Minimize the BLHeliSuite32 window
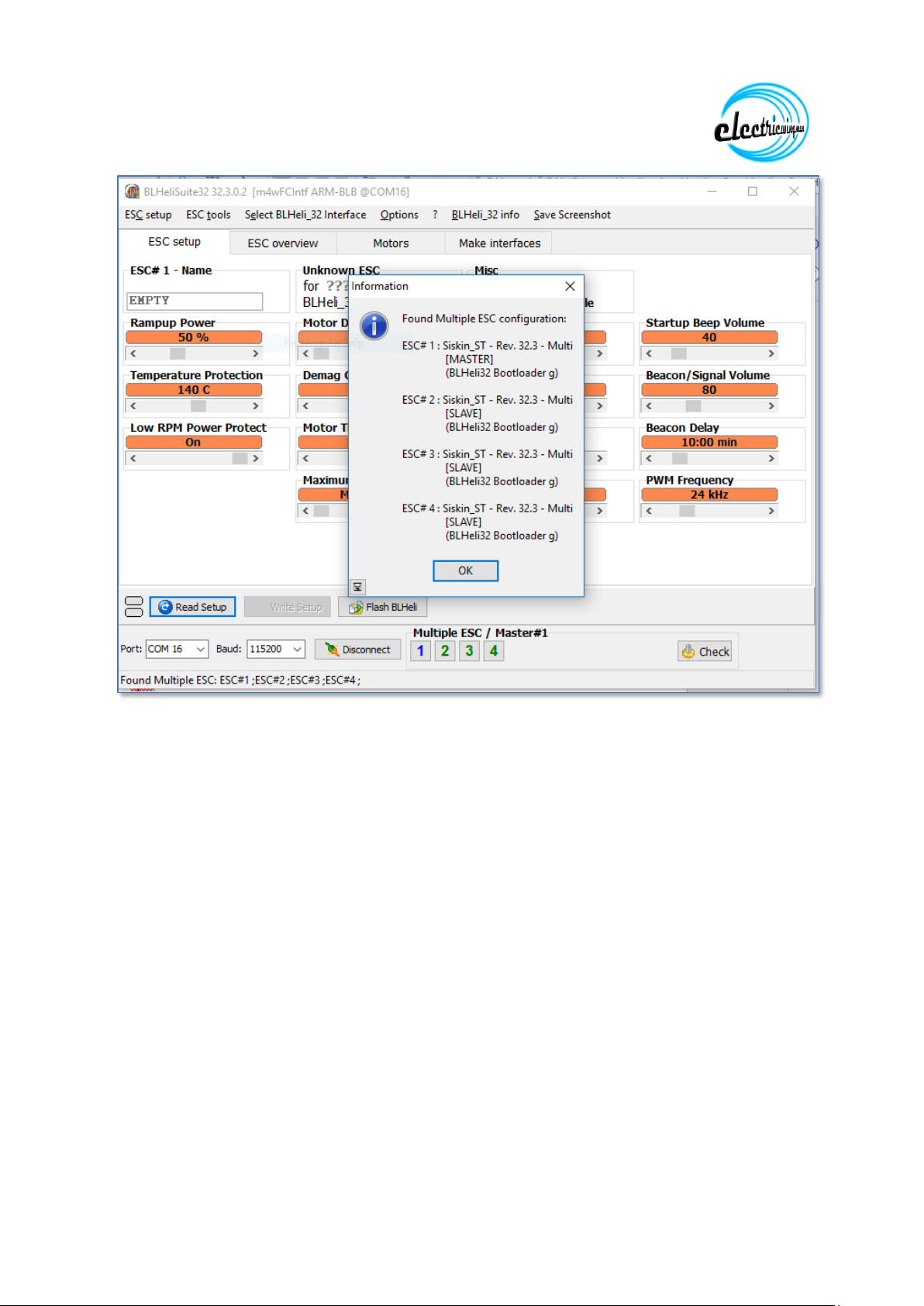Image resolution: width=924 pixels, height=1306 pixels. (712, 191)
